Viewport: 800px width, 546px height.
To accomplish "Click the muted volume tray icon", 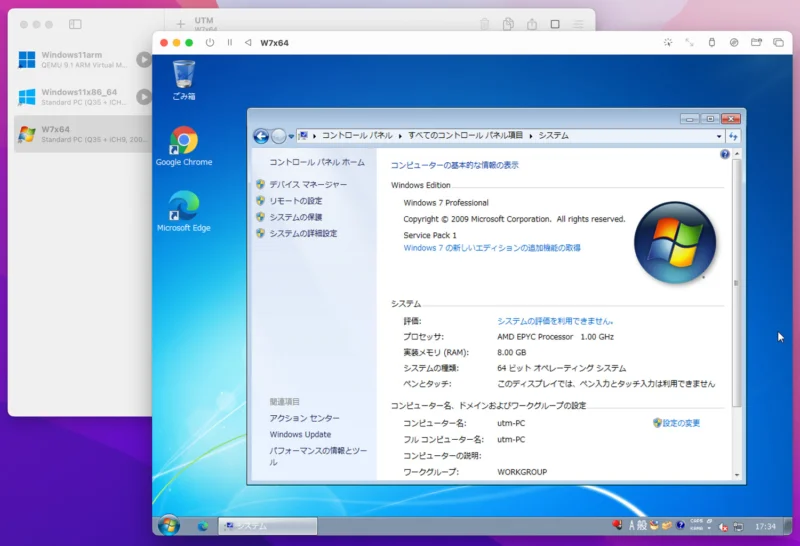I will pos(723,527).
